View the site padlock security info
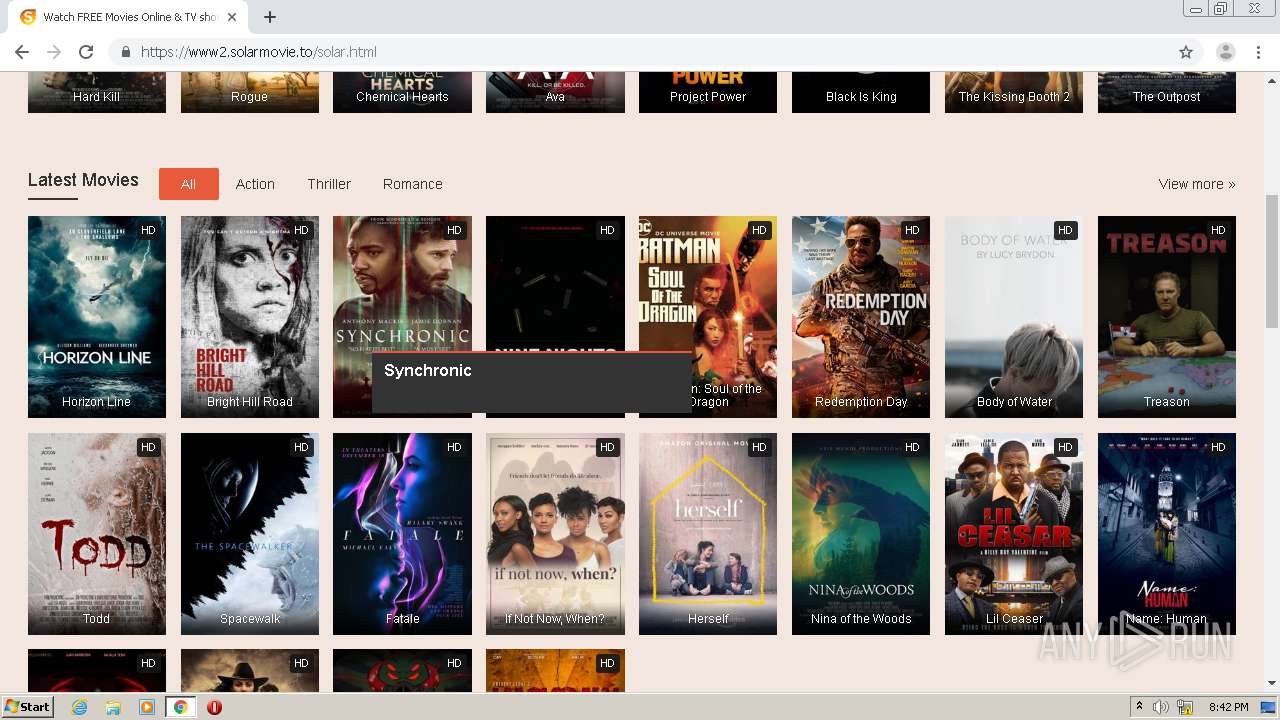This screenshot has width=1280, height=720. (125, 52)
